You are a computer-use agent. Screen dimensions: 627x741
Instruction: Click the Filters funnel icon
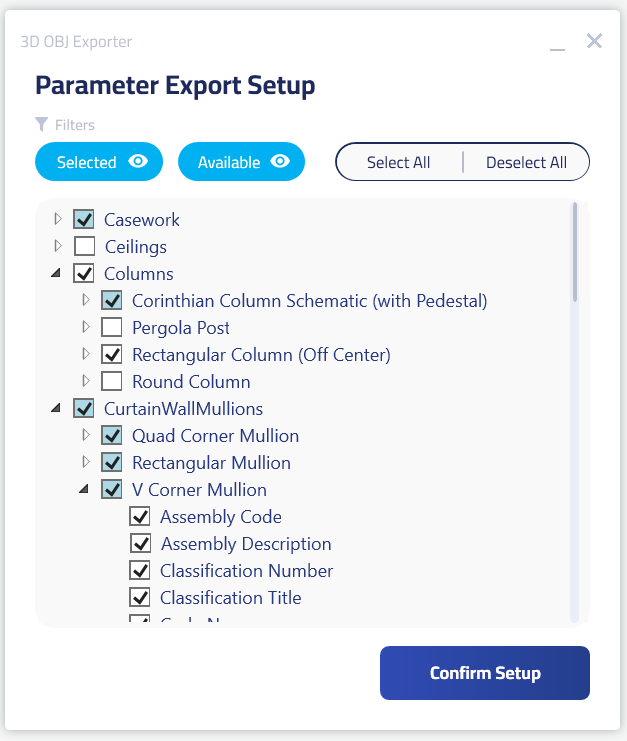click(x=41, y=124)
